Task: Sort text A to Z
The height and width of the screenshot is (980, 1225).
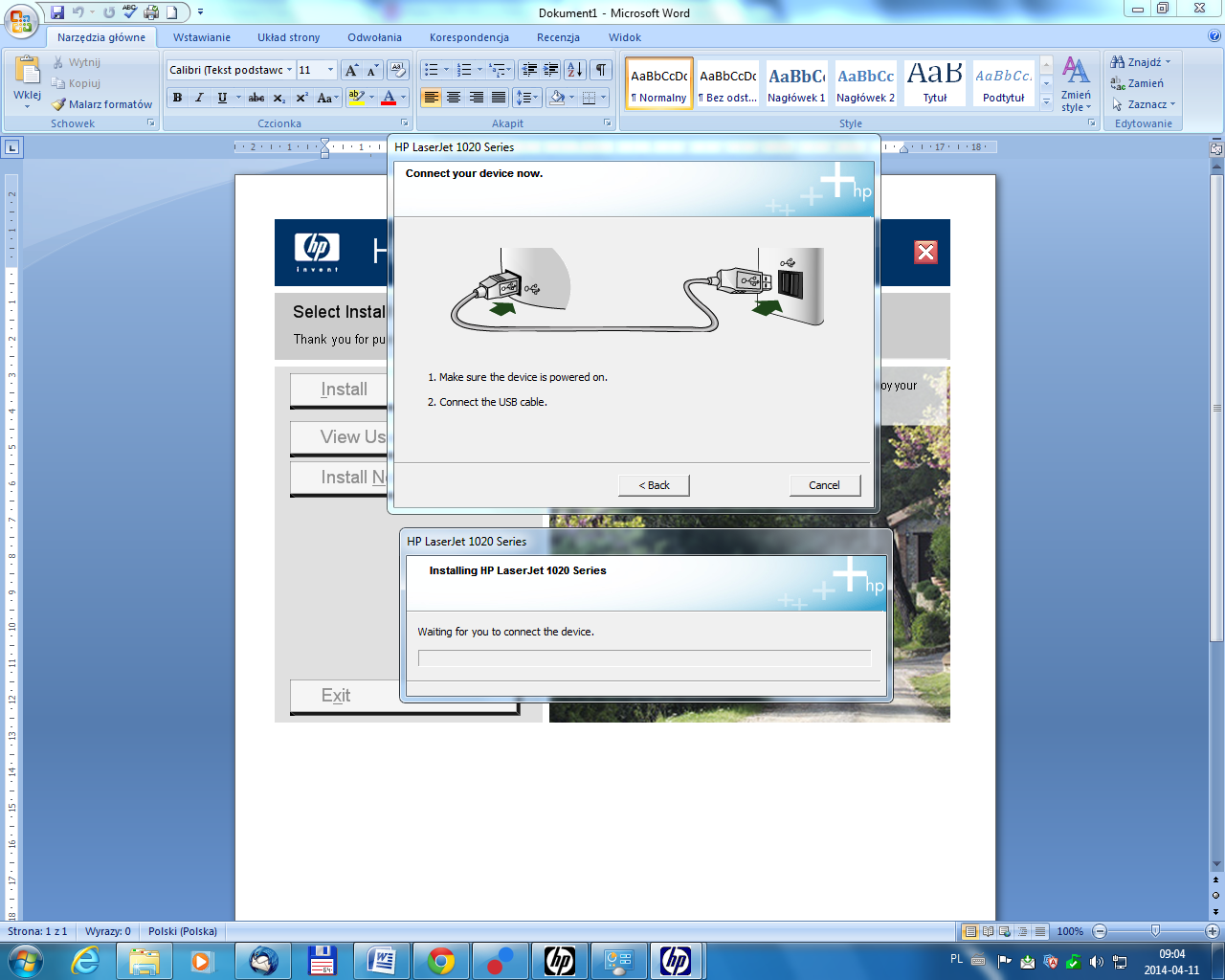Action: [x=575, y=70]
